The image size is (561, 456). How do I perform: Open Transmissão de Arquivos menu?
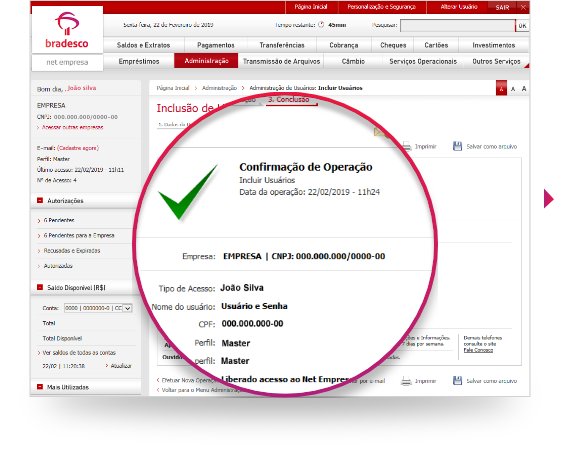click(x=282, y=61)
